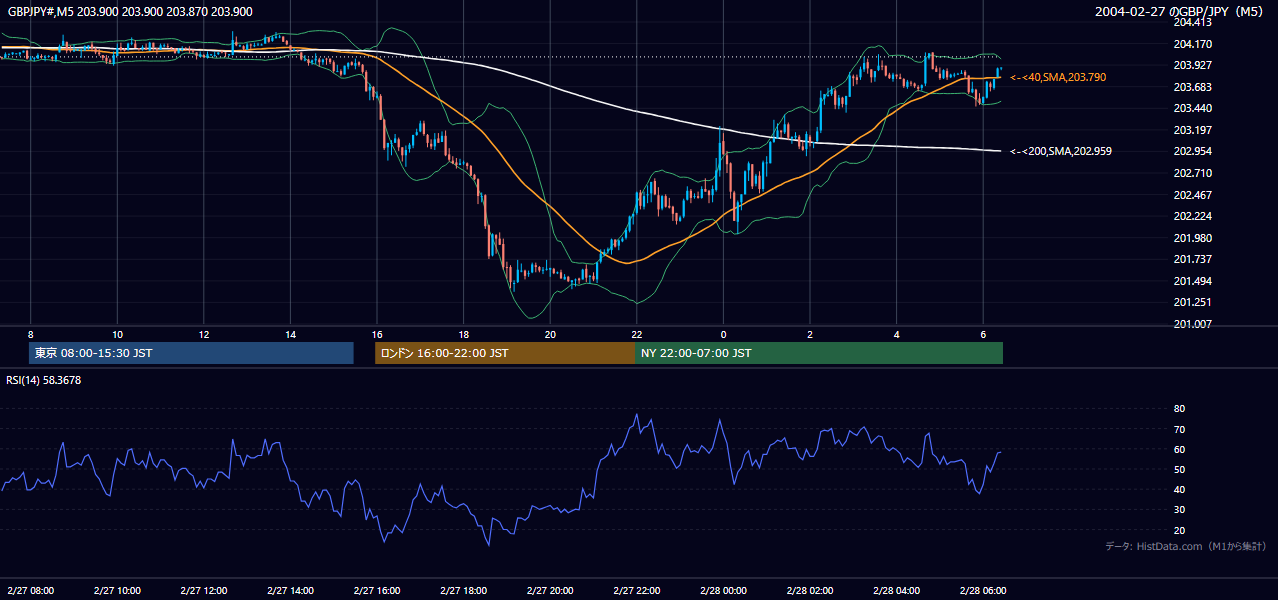Click hour label 0 under the price chart
This screenshot has height=600, width=1278.
pos(723,334)
